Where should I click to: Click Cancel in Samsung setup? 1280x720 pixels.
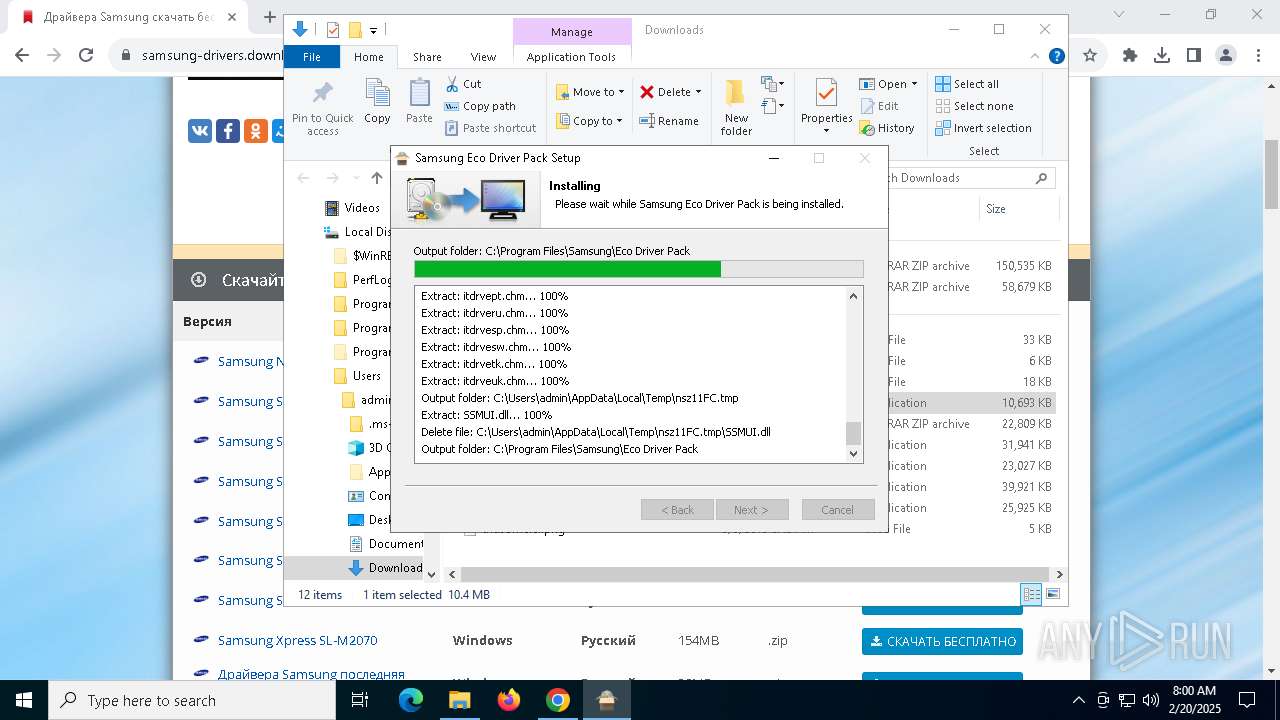click(x=838, y=510)
